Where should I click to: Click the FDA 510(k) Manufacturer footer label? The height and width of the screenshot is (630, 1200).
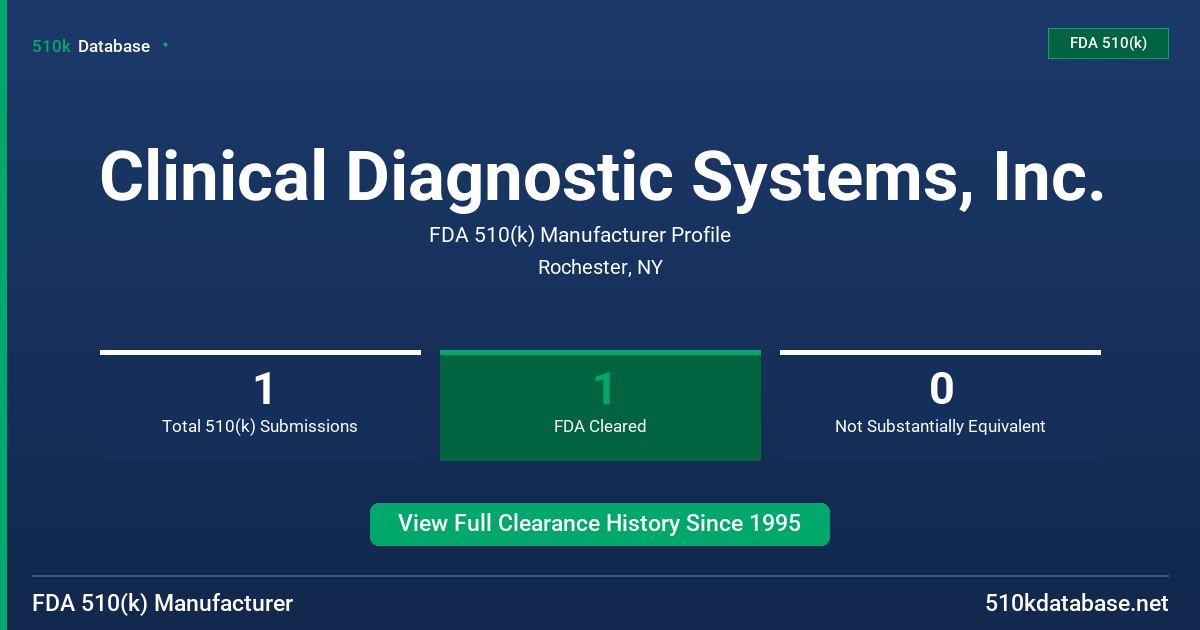coord(163,603)
